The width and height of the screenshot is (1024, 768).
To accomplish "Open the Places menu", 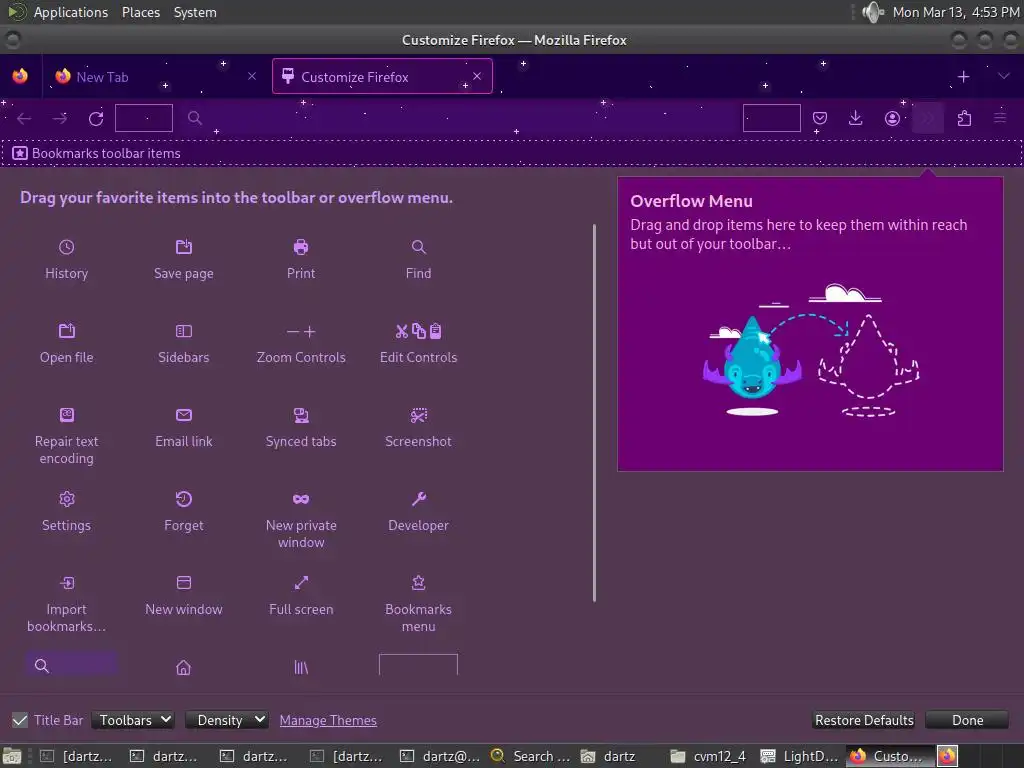I will [x=141, y=12].
